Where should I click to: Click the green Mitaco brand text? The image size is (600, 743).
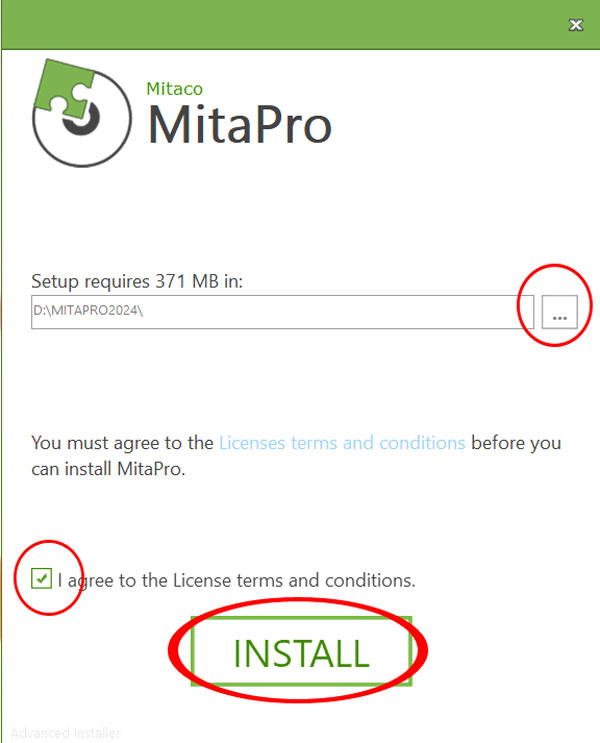(174, 89)
